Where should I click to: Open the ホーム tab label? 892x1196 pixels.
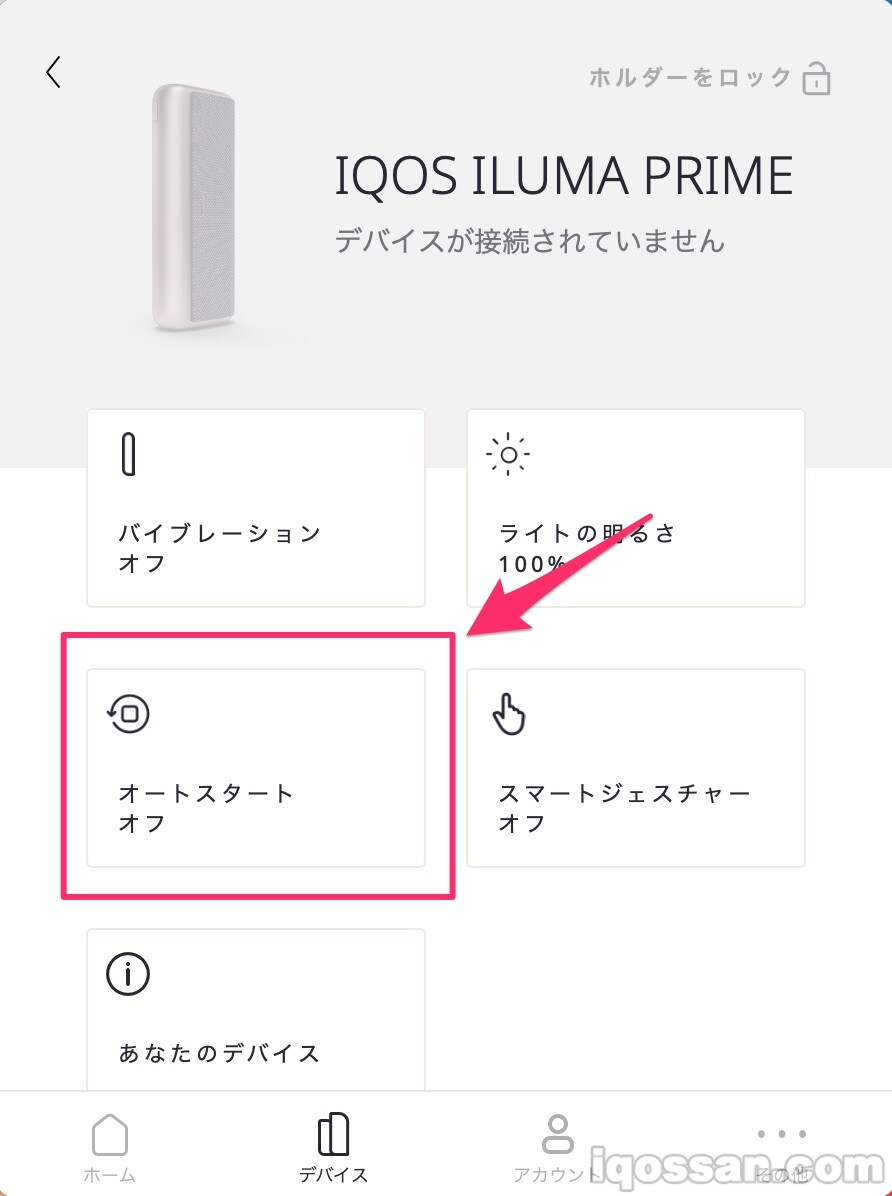(x=110, y=1175)
